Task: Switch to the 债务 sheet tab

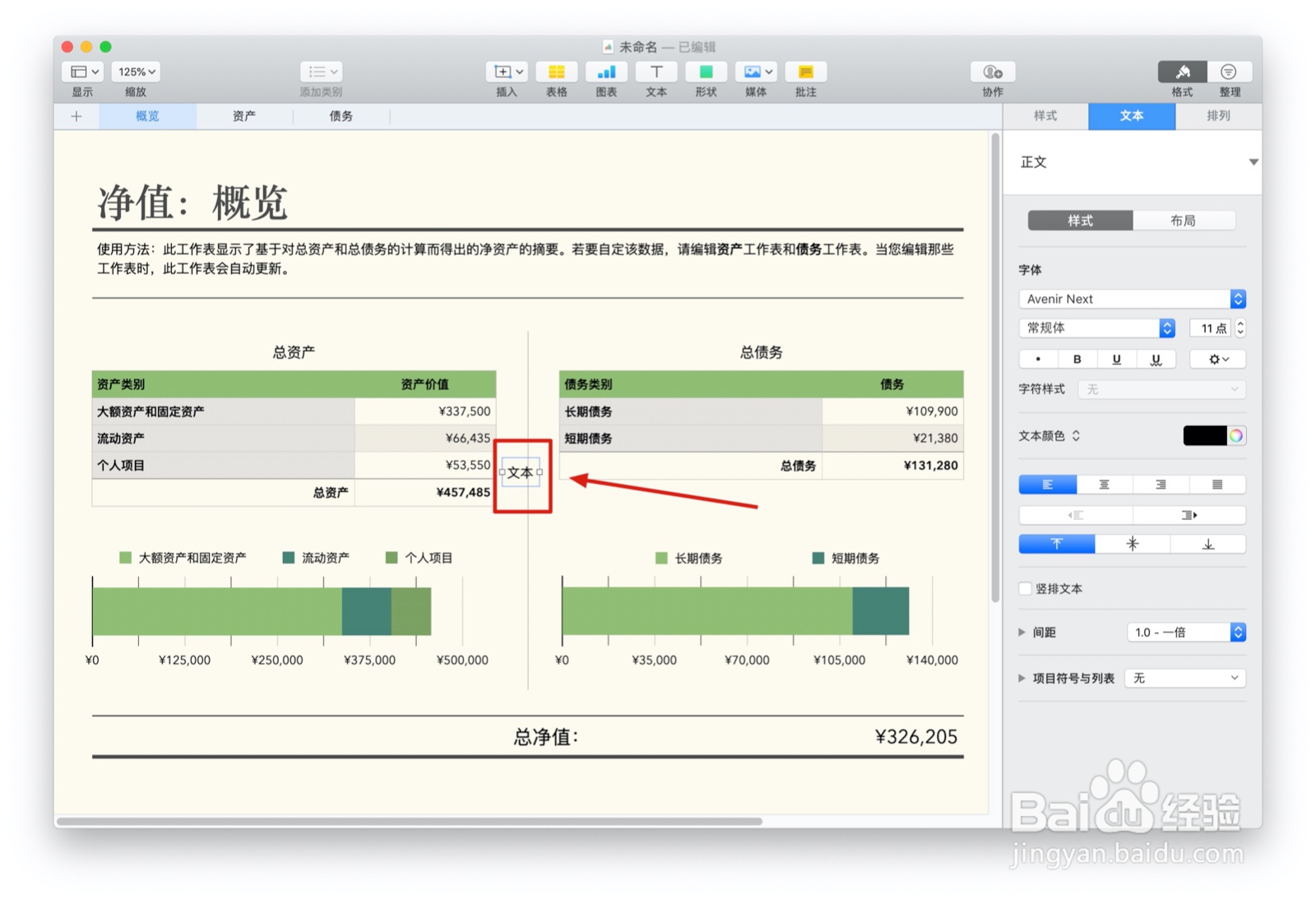Action: [x=341, y=116]
